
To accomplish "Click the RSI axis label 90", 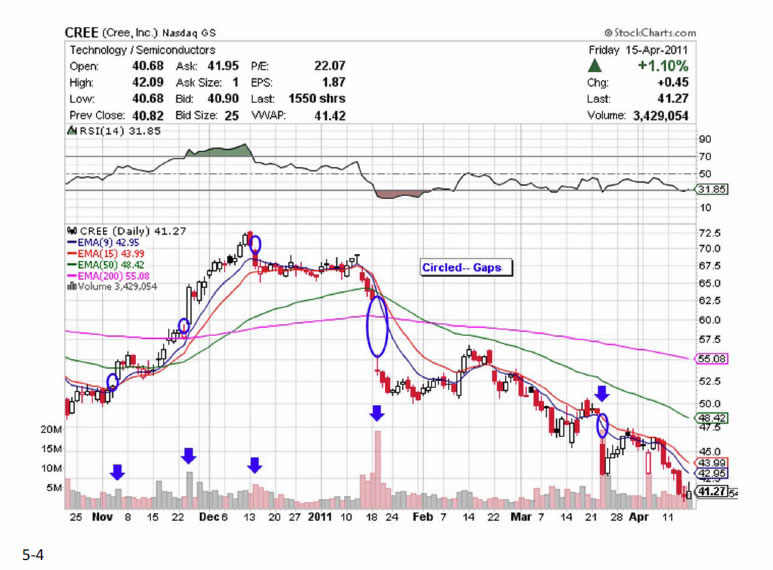I will click(x=705, y=139).
